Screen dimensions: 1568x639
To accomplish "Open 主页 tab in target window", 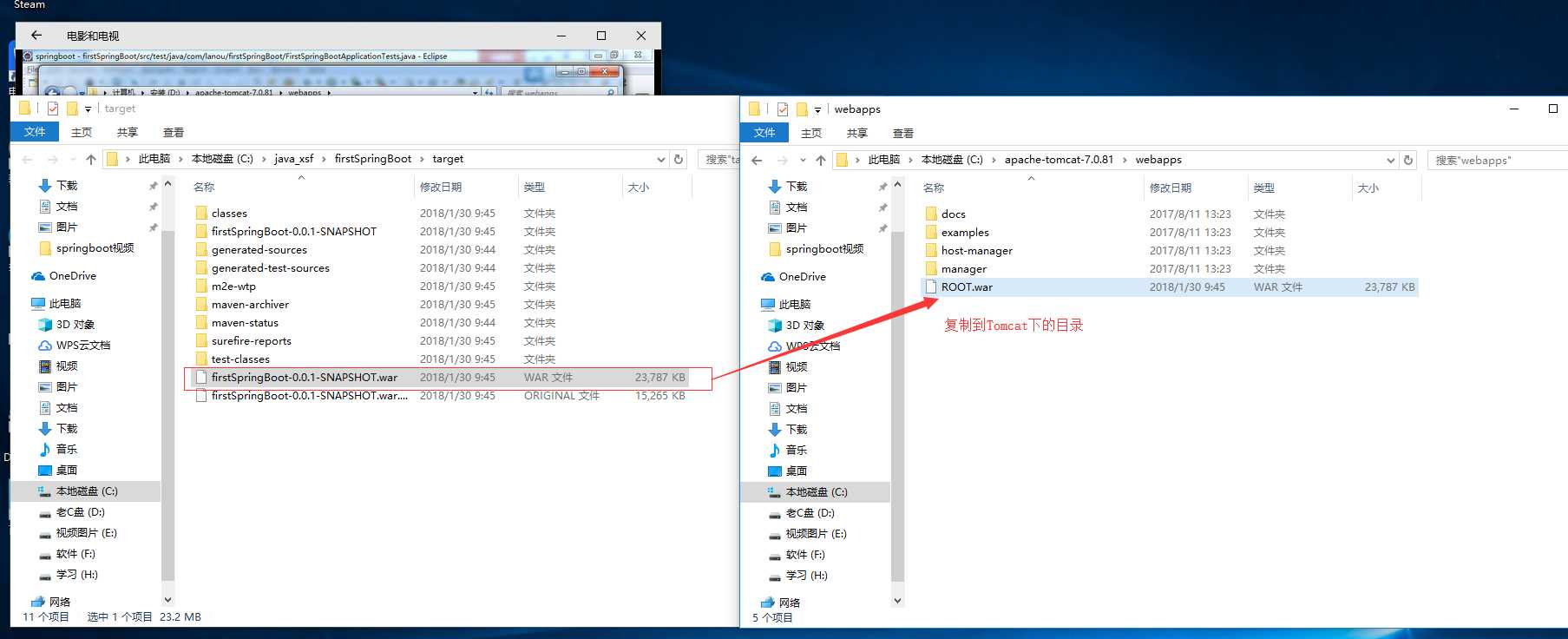I will click(x=82, y=132).
